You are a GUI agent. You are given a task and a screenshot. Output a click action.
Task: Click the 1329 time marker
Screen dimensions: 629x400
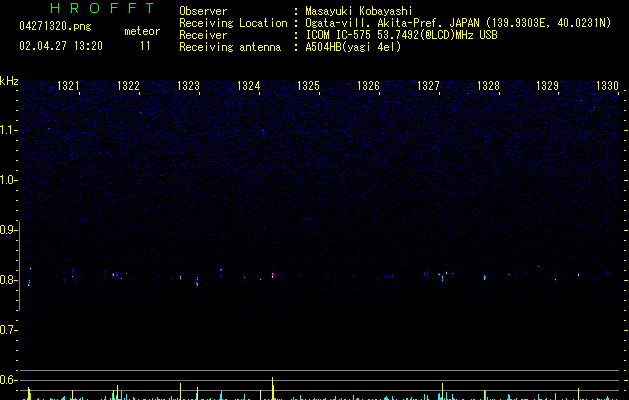(x=548, y=85)
